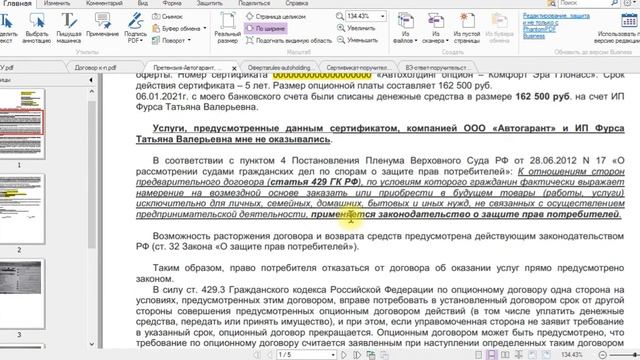Screen dimensions: 640x360
Task: Click the zoom-out minus button in status bar
Action: point(602,355)
